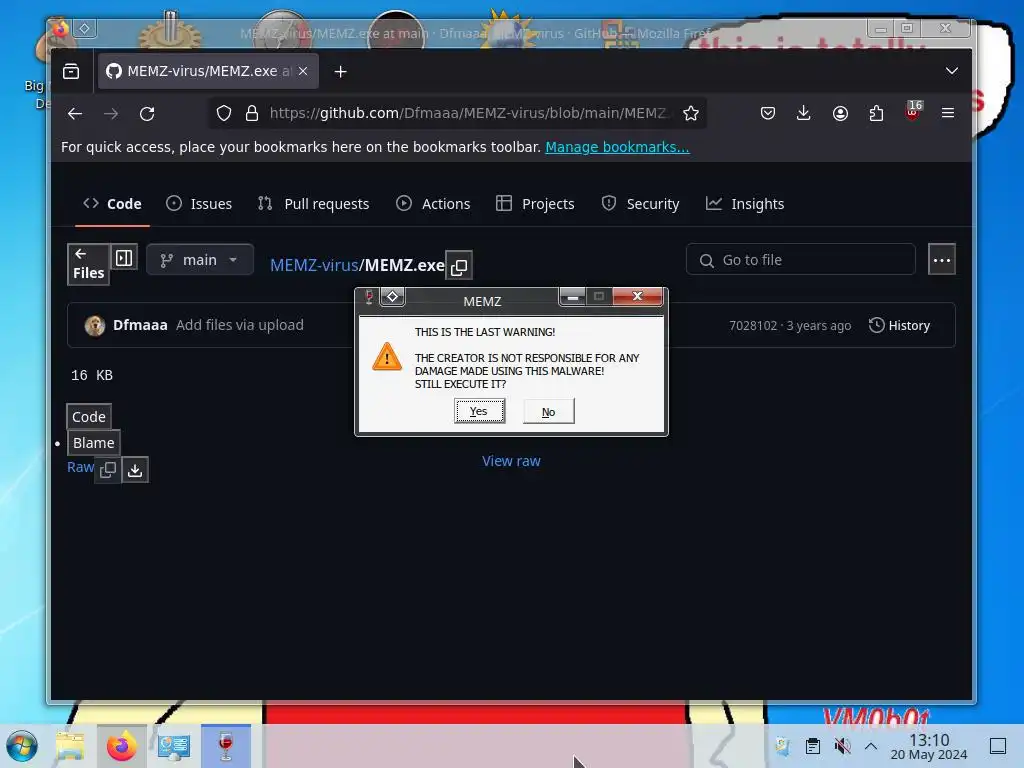Open commit 7028102
1024x768 pixels.
[753, 325]
